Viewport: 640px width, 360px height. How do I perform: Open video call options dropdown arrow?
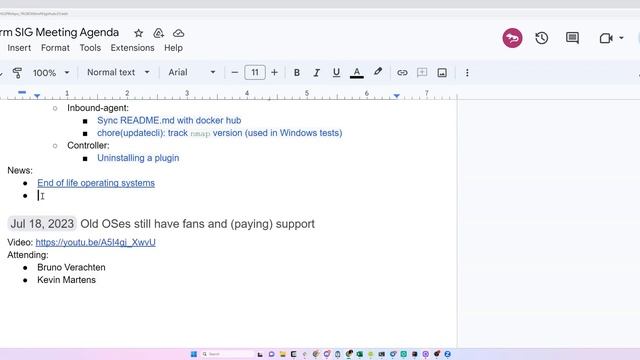click(621, 38)
